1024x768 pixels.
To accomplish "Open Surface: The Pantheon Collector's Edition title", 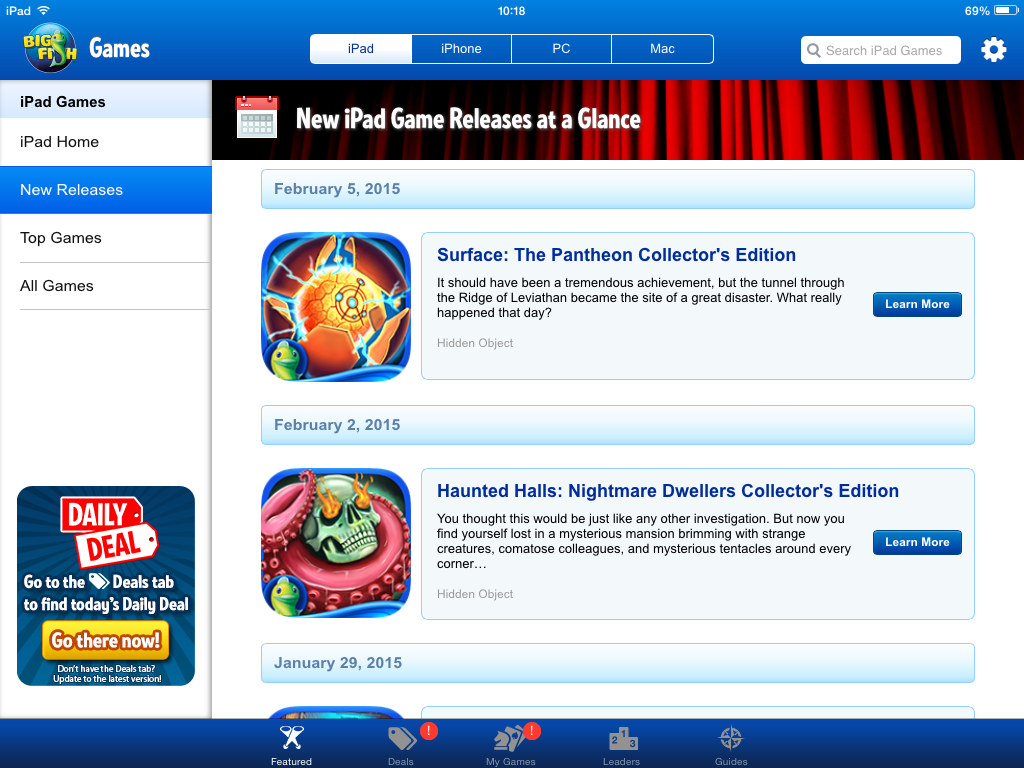I will pyautogui.click(x=616, y=255).
